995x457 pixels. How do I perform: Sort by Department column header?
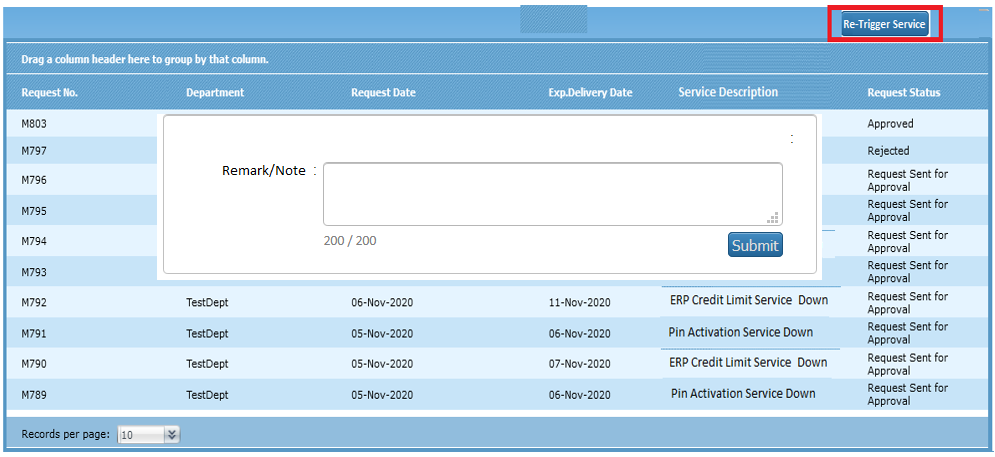(x=215, y=93)
